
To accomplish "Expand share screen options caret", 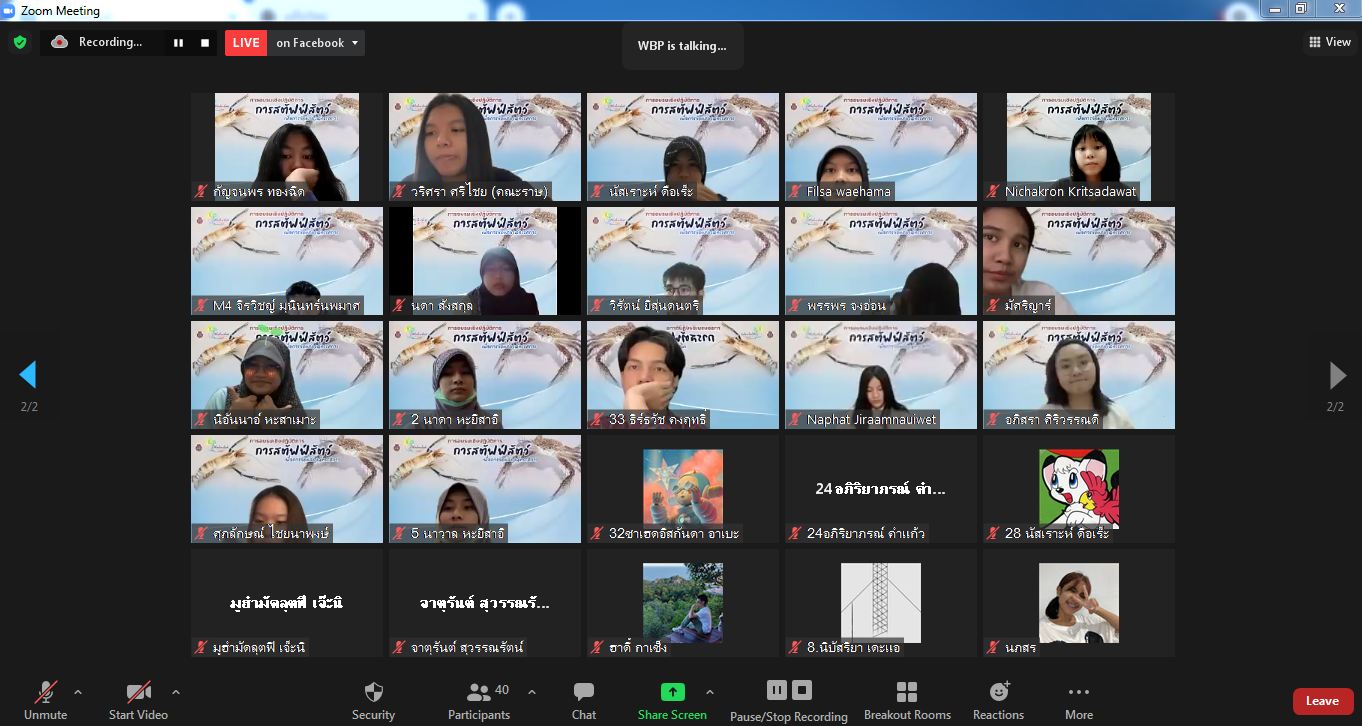I will point(710,692).
